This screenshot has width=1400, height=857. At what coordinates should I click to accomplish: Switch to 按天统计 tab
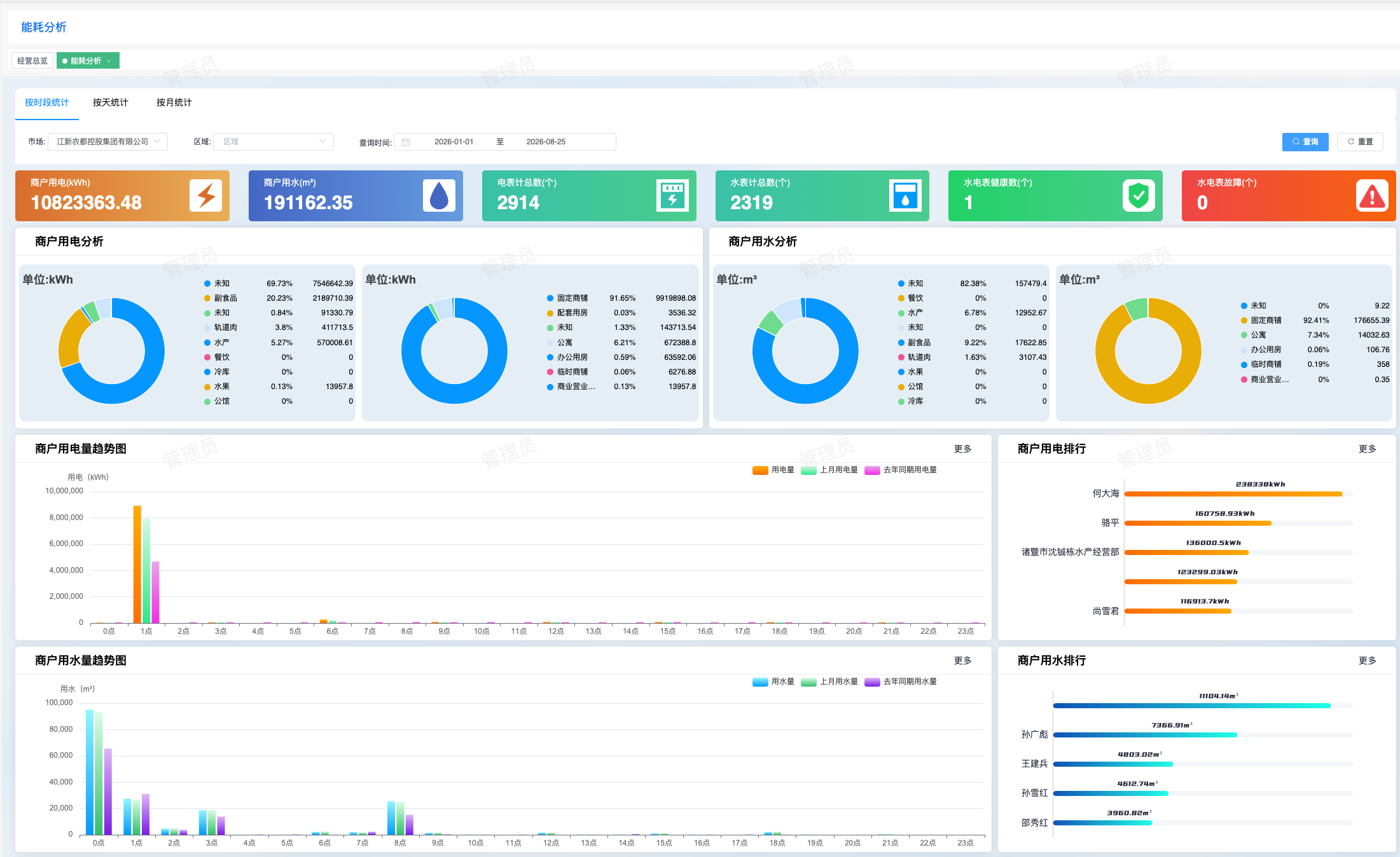111,102
